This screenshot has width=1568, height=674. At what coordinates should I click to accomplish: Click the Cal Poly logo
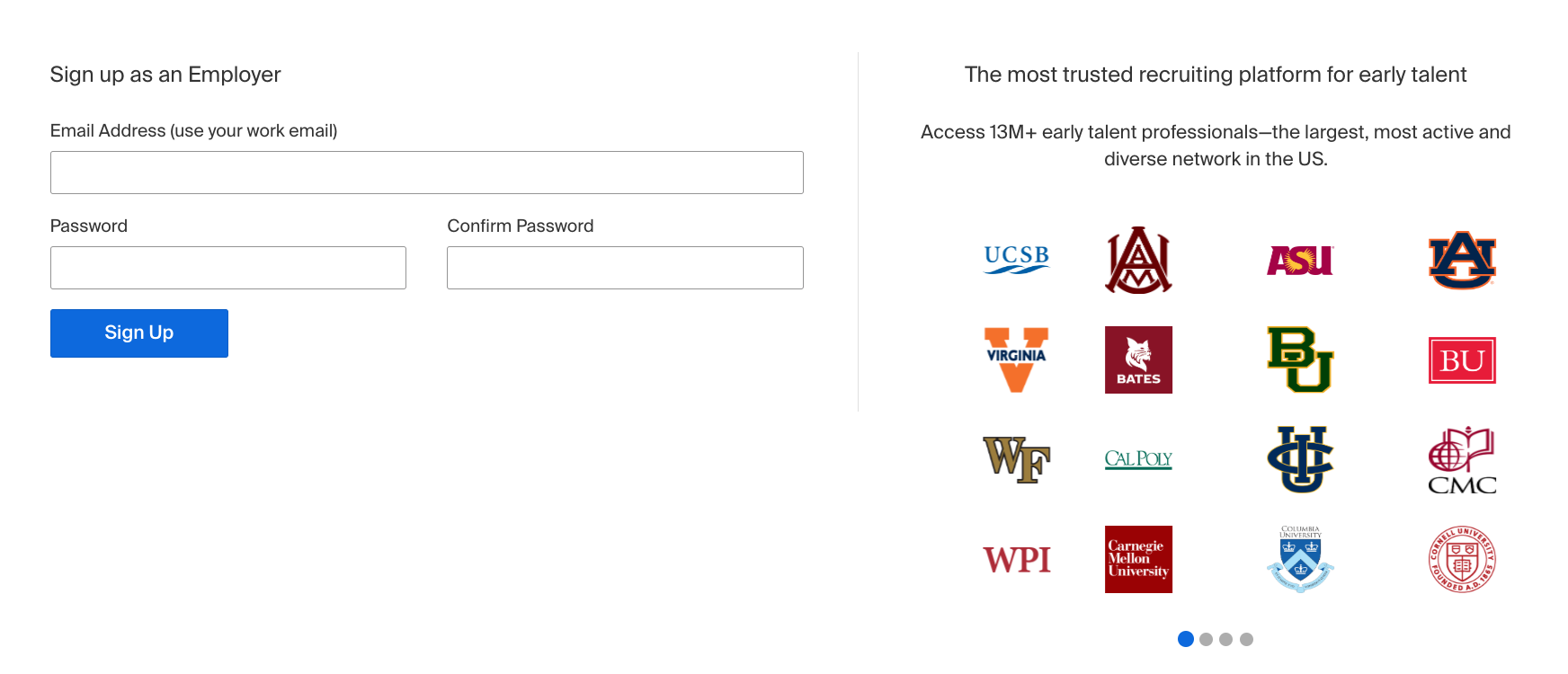point(1138,459)
